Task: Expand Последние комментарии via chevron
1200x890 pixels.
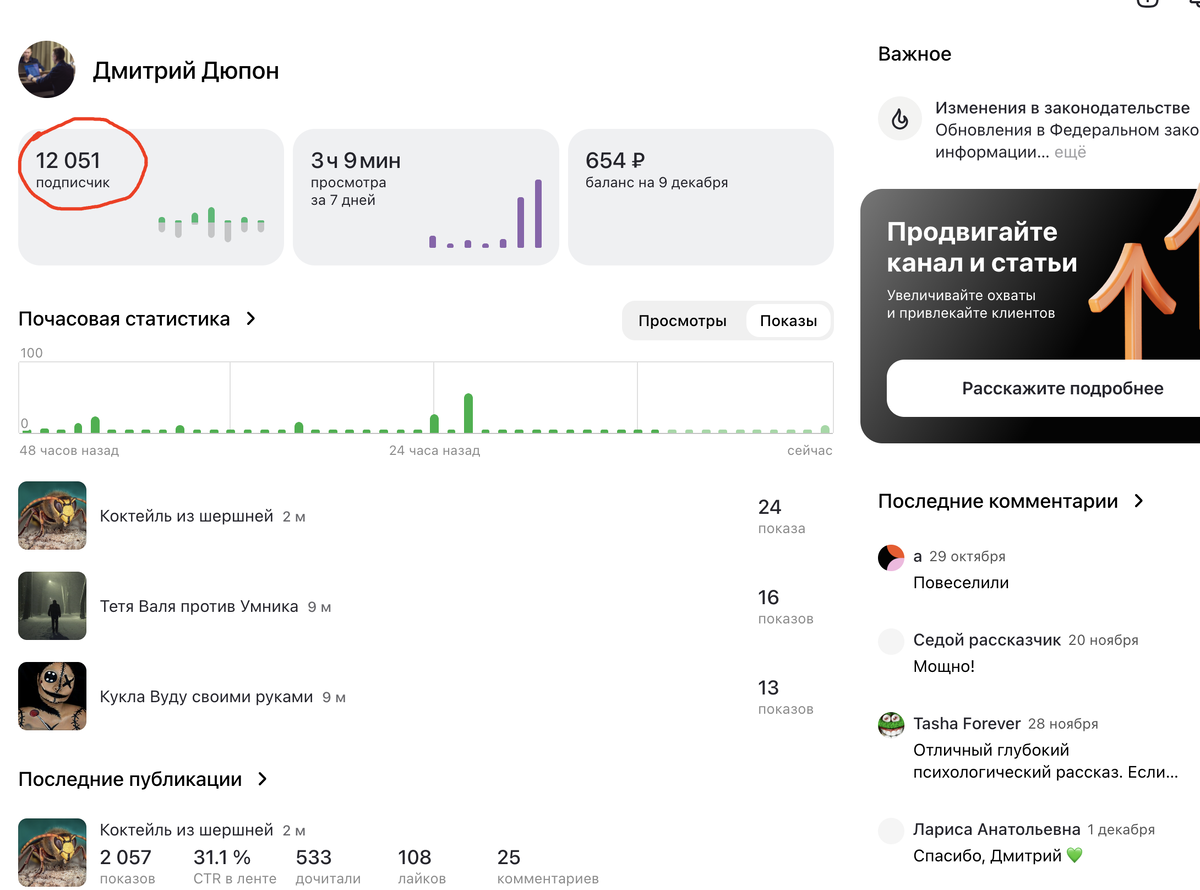Action: [x=1139, y=501]
